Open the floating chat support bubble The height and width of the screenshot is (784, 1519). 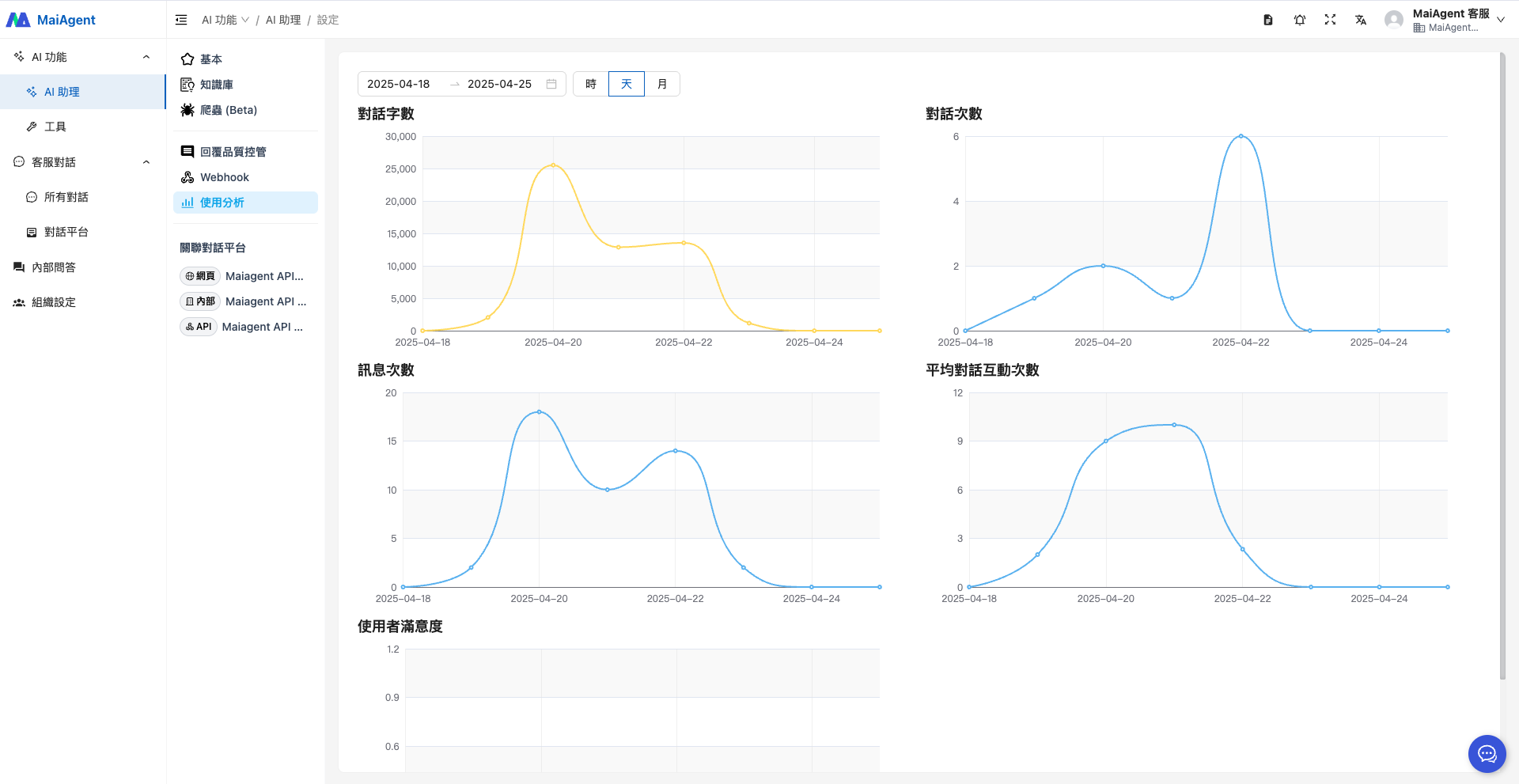(1487, 754)
